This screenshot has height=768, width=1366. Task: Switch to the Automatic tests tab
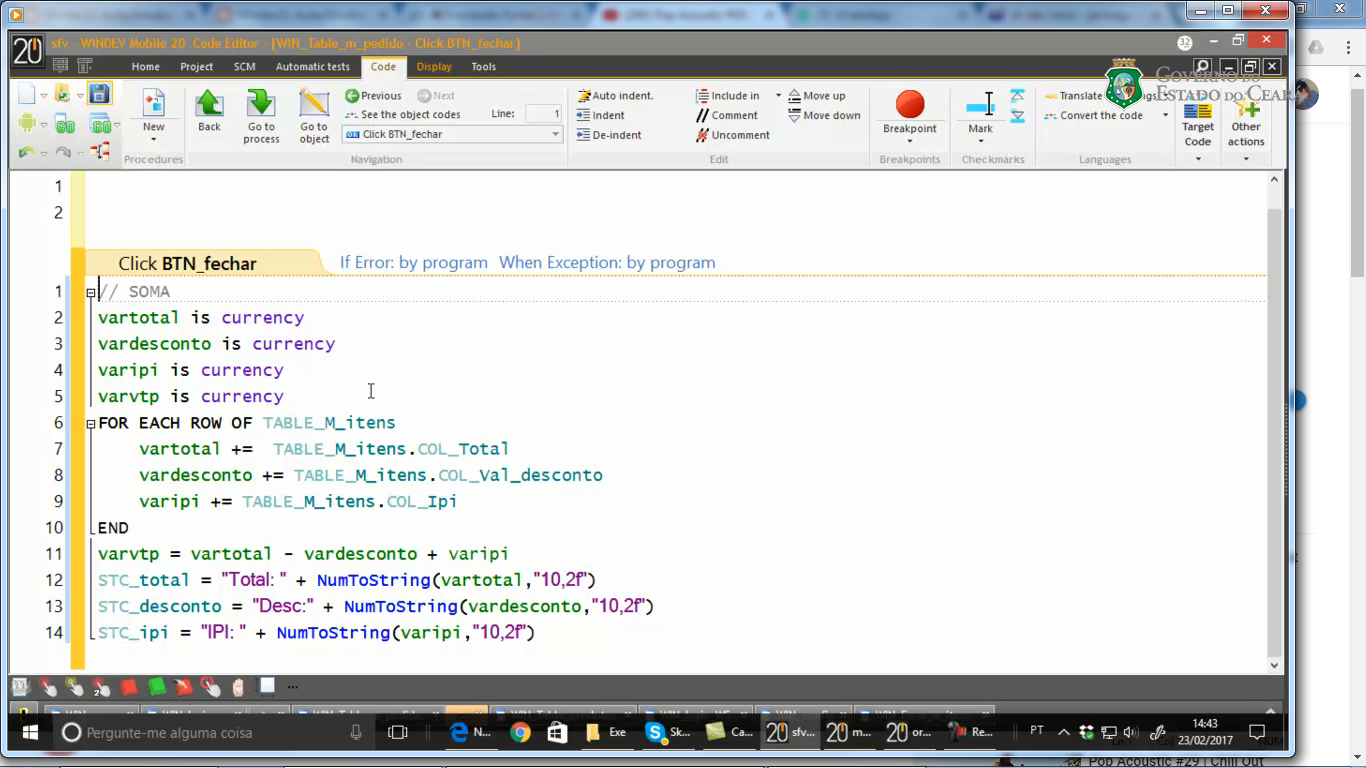pos(312,67)
